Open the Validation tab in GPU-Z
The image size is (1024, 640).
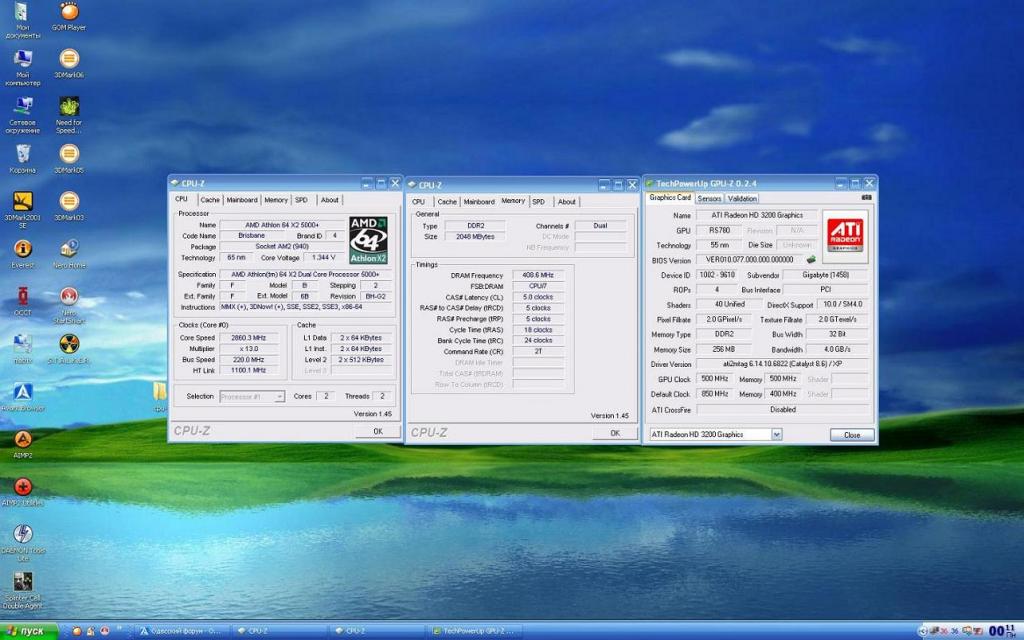742,199
